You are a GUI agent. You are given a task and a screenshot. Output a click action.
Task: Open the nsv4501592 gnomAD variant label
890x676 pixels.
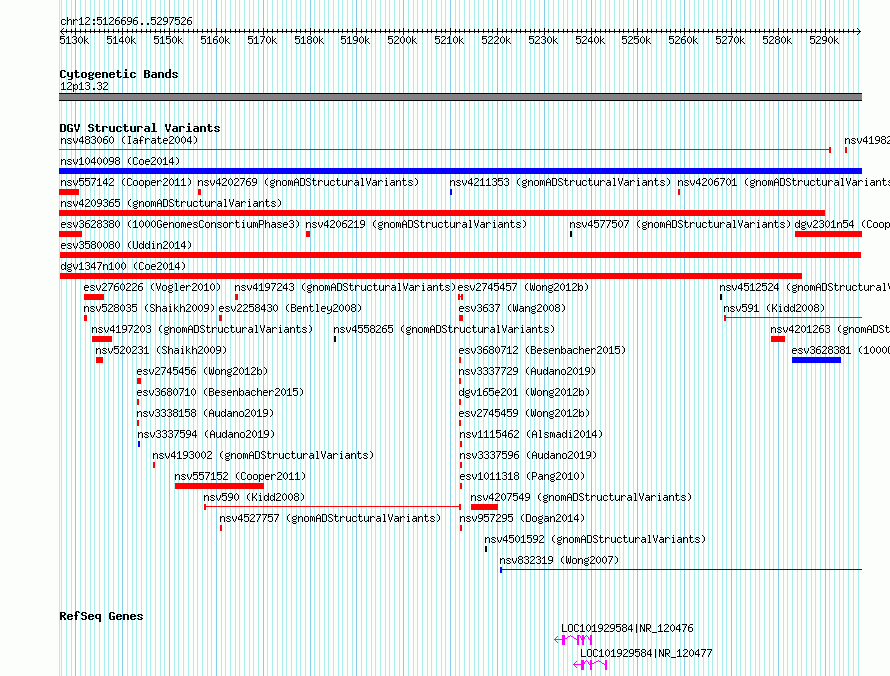(x=595, y=539)
